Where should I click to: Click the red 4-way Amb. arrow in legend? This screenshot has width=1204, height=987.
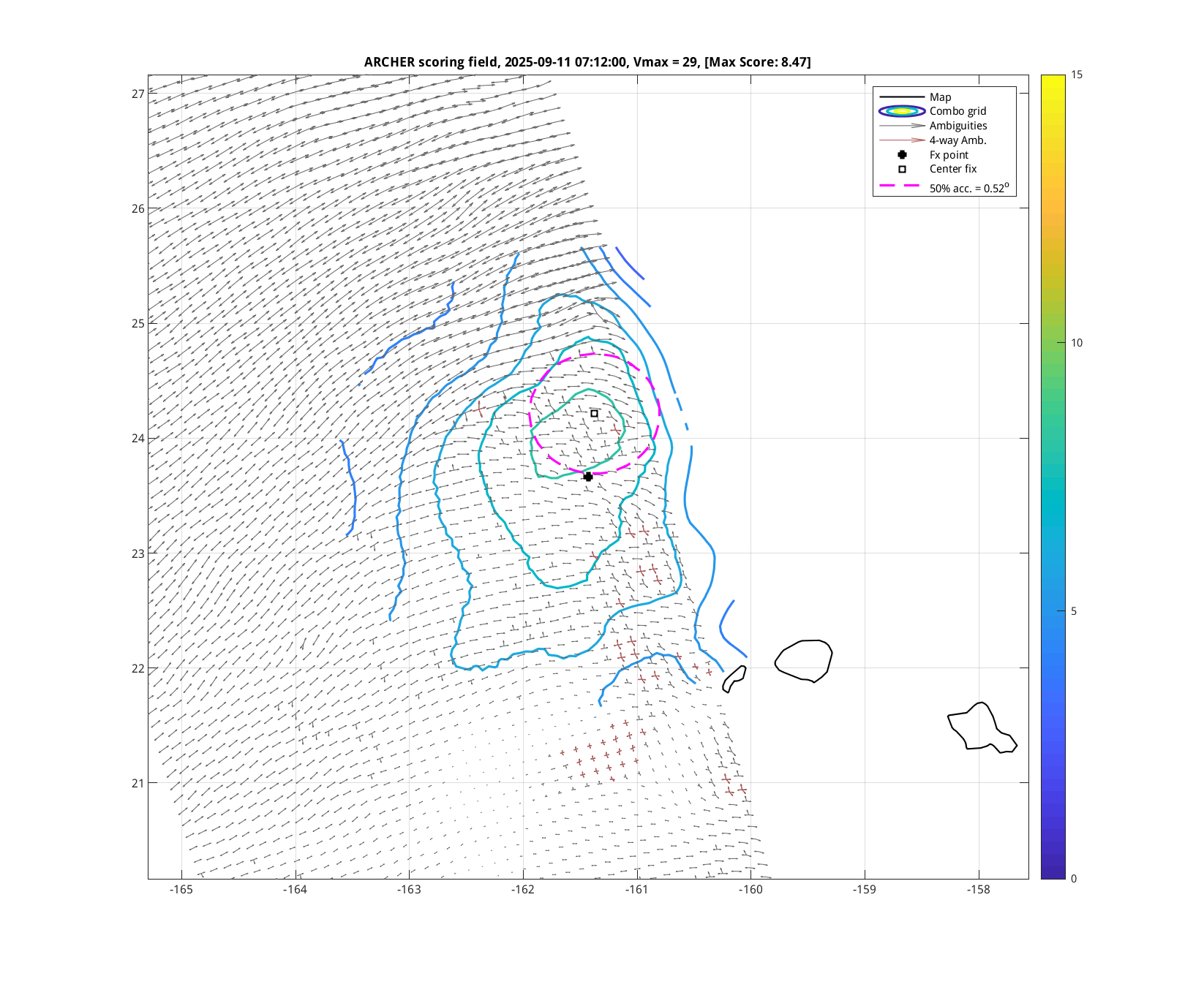[902, 140]
